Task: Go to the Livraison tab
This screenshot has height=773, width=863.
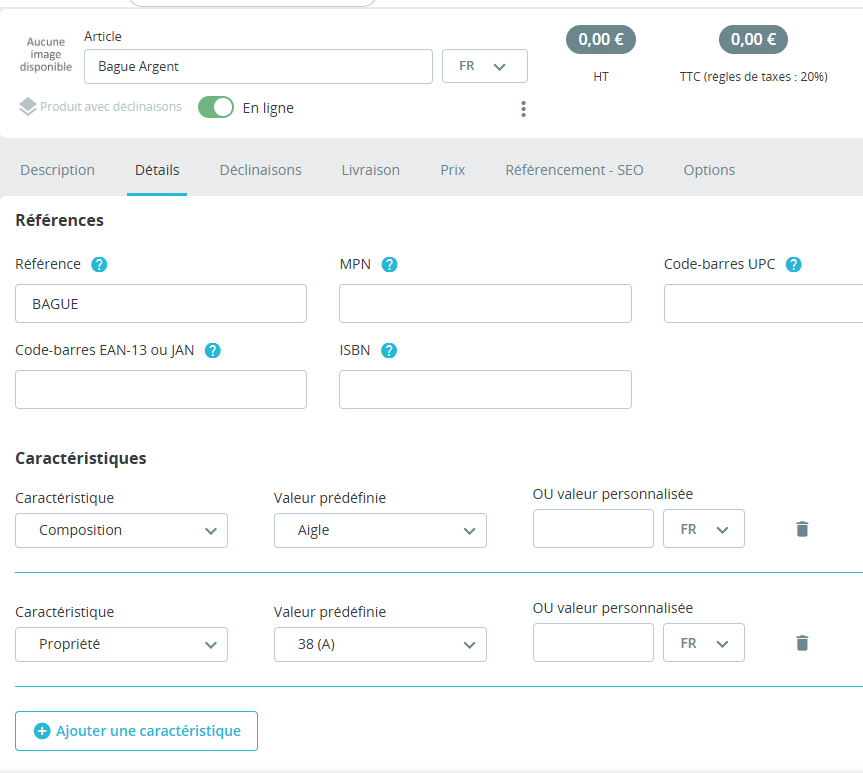Action: pyautogui.click(x=370, y=170)
